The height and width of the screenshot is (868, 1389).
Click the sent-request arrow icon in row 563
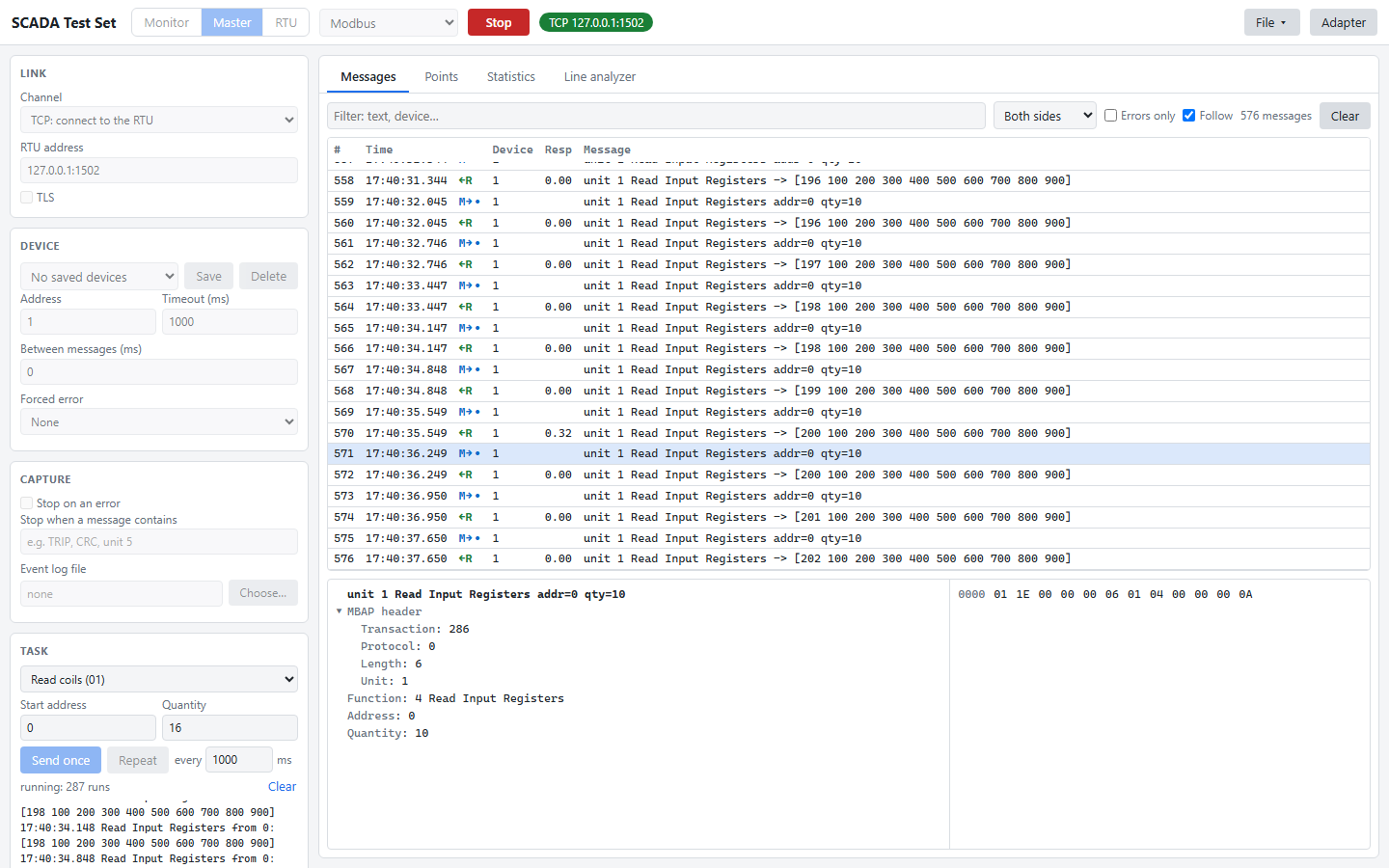[x=469, y=285]
